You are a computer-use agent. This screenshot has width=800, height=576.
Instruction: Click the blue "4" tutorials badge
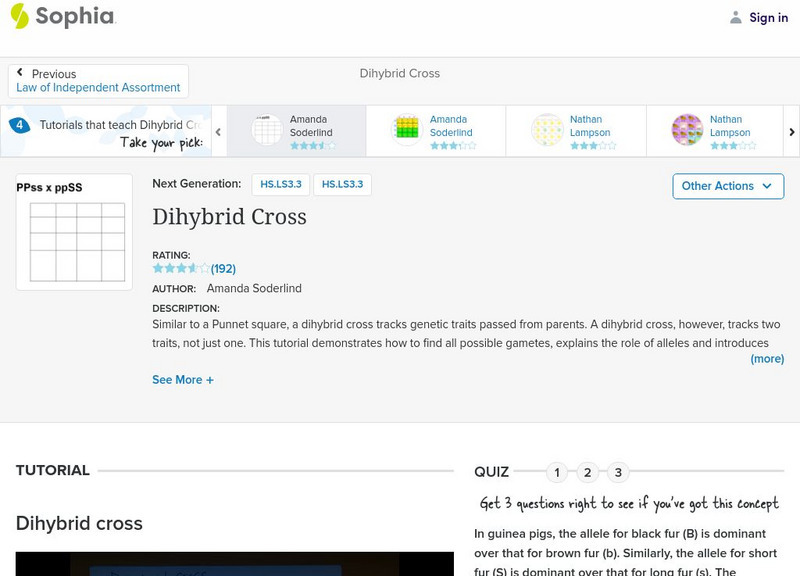click(x=18, y=124)
